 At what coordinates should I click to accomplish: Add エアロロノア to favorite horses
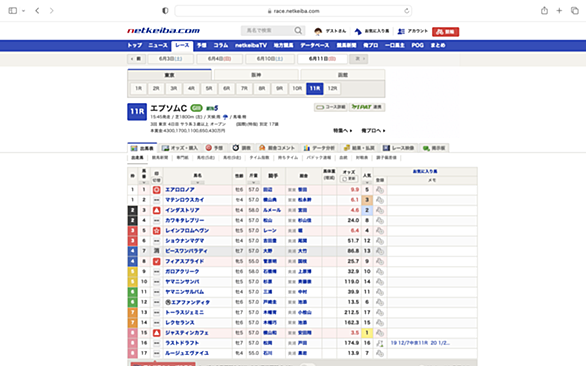(380, 190)
